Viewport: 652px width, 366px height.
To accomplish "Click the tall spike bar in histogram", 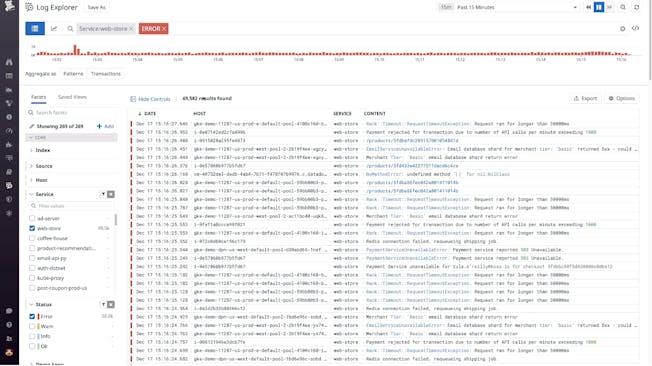I will click(x=75, y=50).
